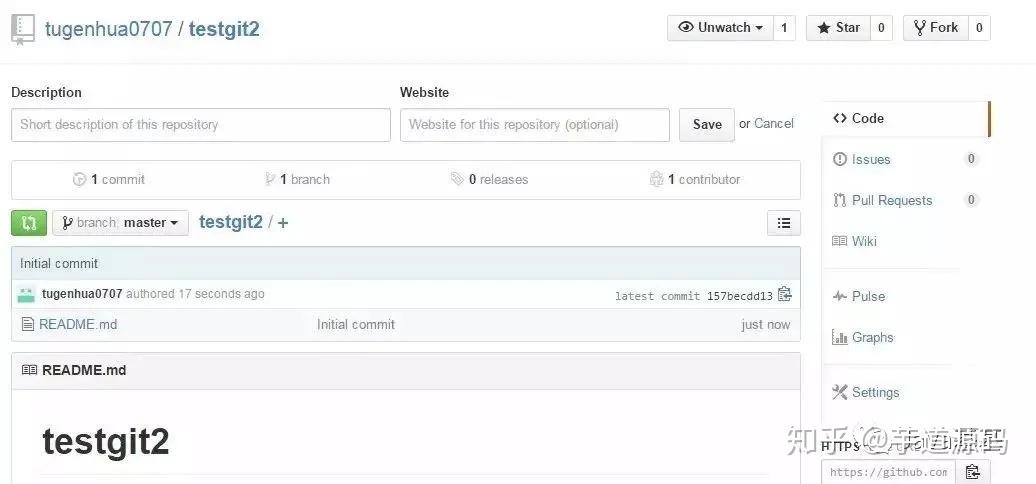Click the green compare and review button
Viewport: 1036px width, 484px height.
click(x=29, y=223)
